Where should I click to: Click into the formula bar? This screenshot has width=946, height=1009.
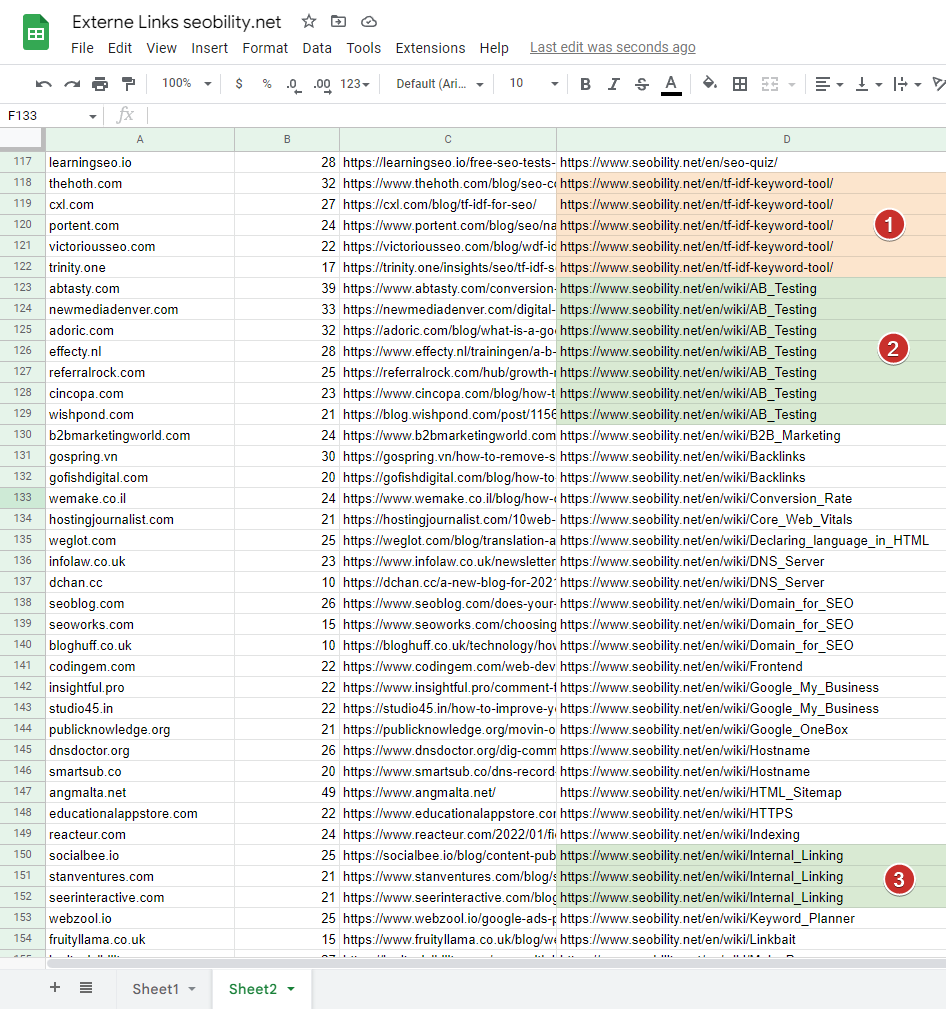pyautogui.click(x=546, y=116)
